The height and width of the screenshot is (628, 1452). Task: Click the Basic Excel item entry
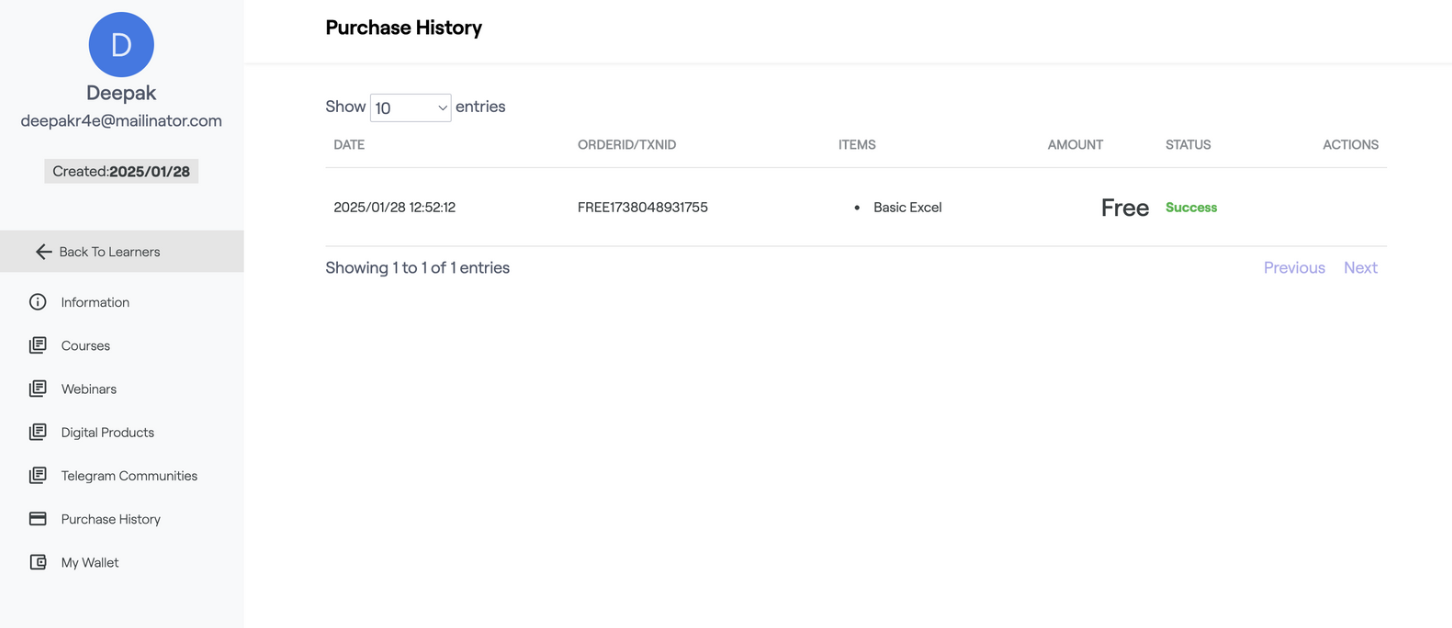click(907, 208)
